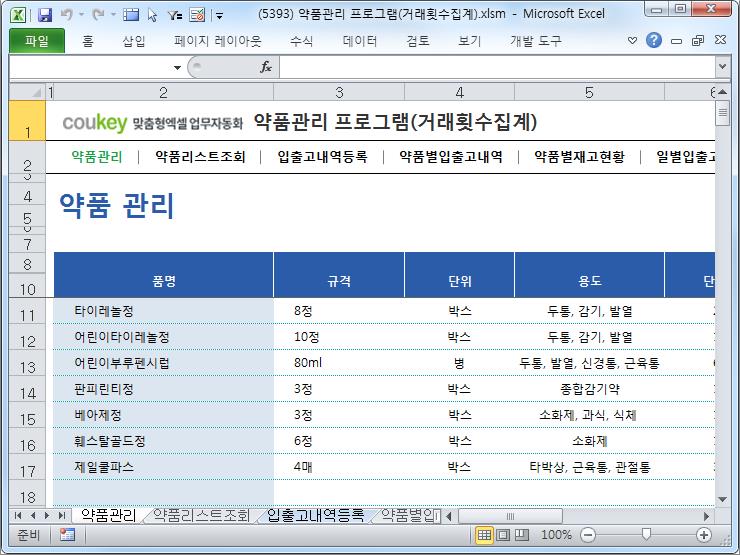
Task: Open the 홈 ribbon tab
Action: 88,42
